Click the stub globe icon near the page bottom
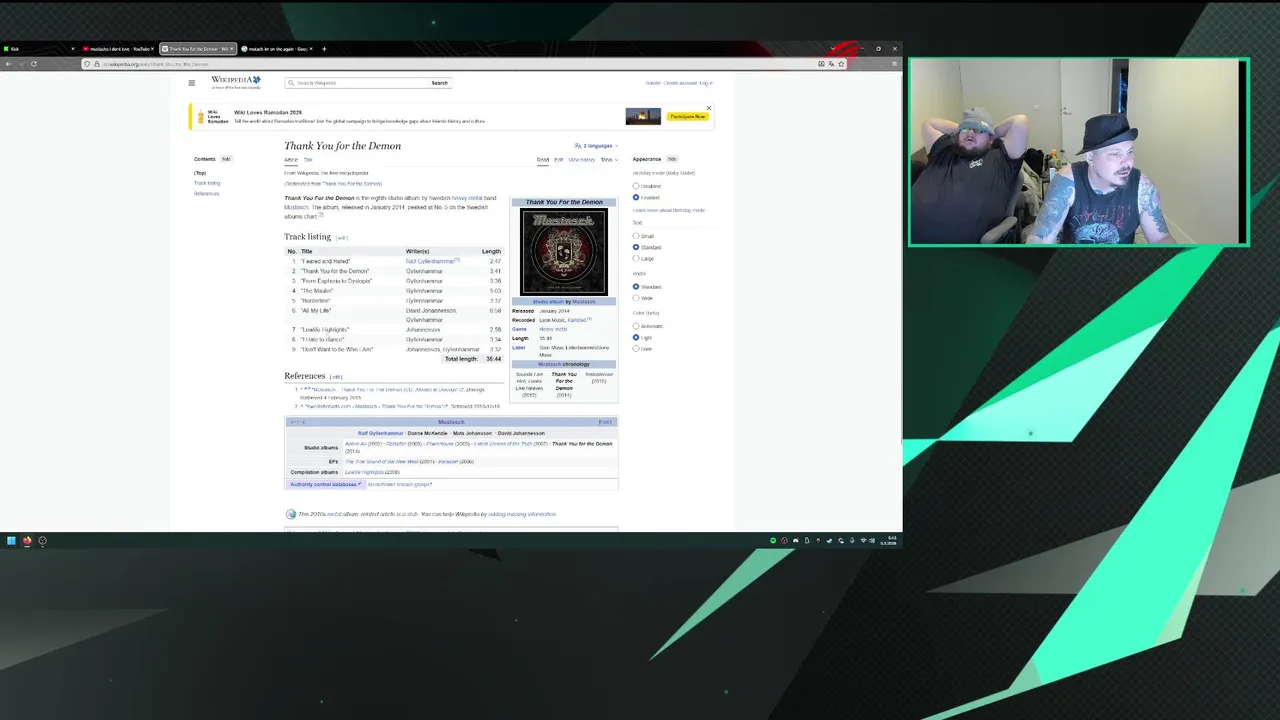This screenshot has width=1280, height=720. point(291,514)
